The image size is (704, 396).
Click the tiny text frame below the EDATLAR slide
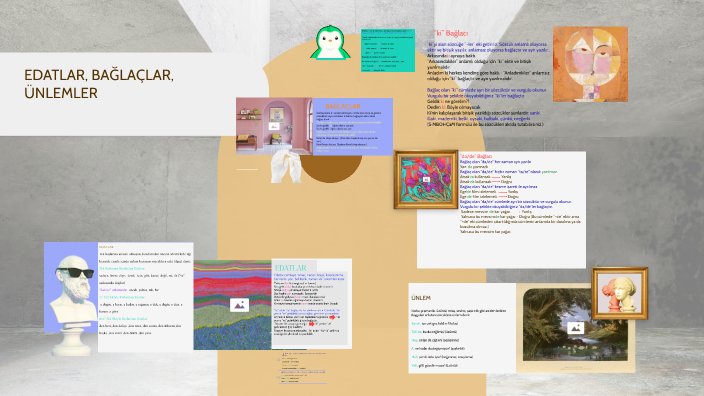point(302,367)
